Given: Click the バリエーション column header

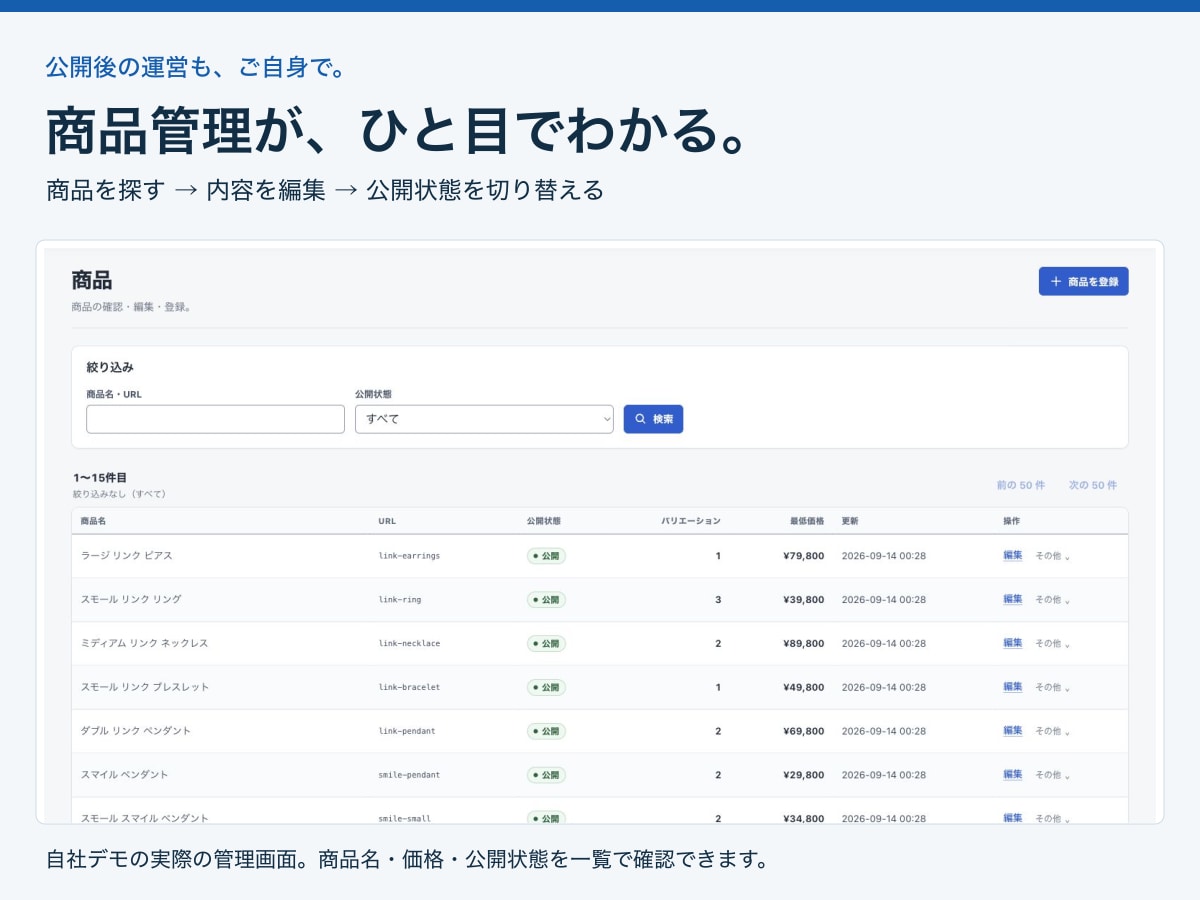Looking at the screenshot, I should [691, 521].
